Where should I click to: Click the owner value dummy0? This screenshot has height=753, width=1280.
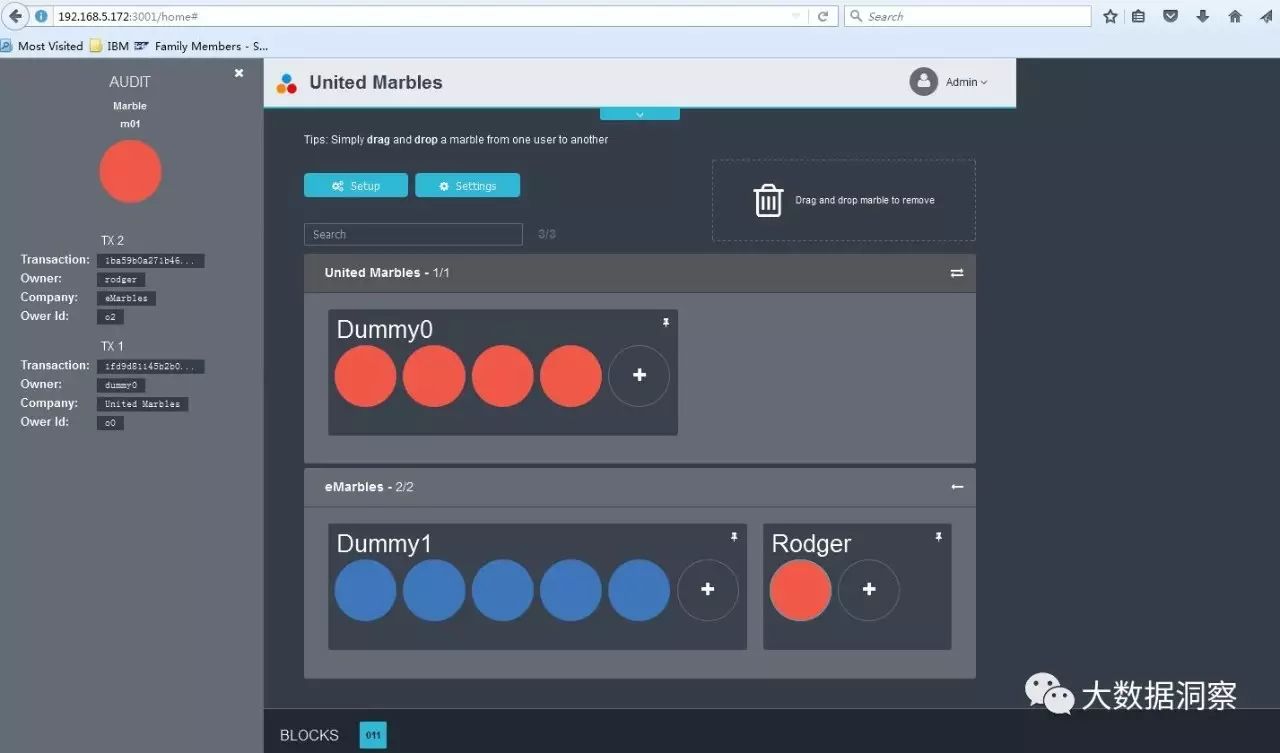point(122,386)
